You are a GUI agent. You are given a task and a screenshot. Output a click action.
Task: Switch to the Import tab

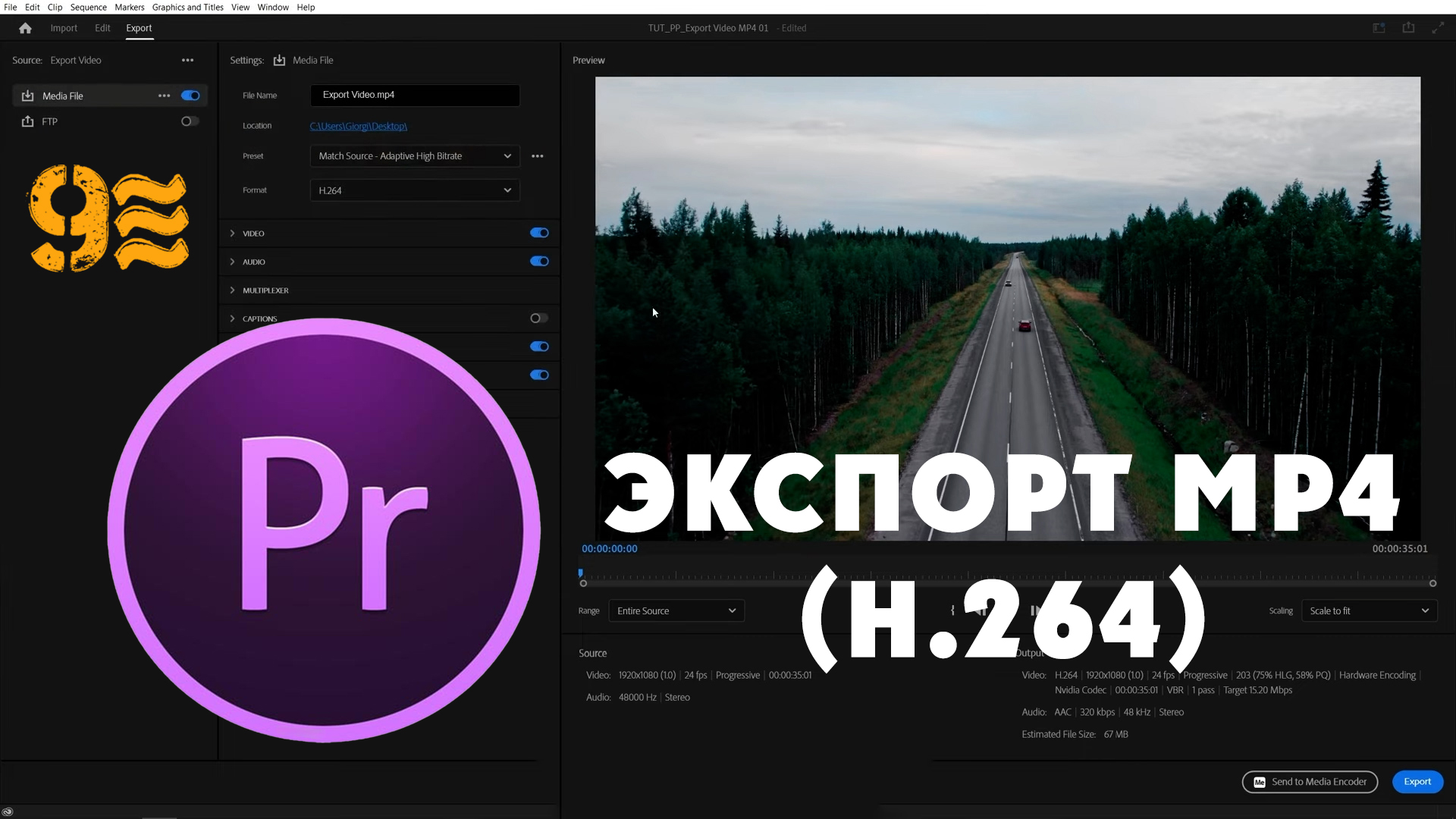pos(64,28)
